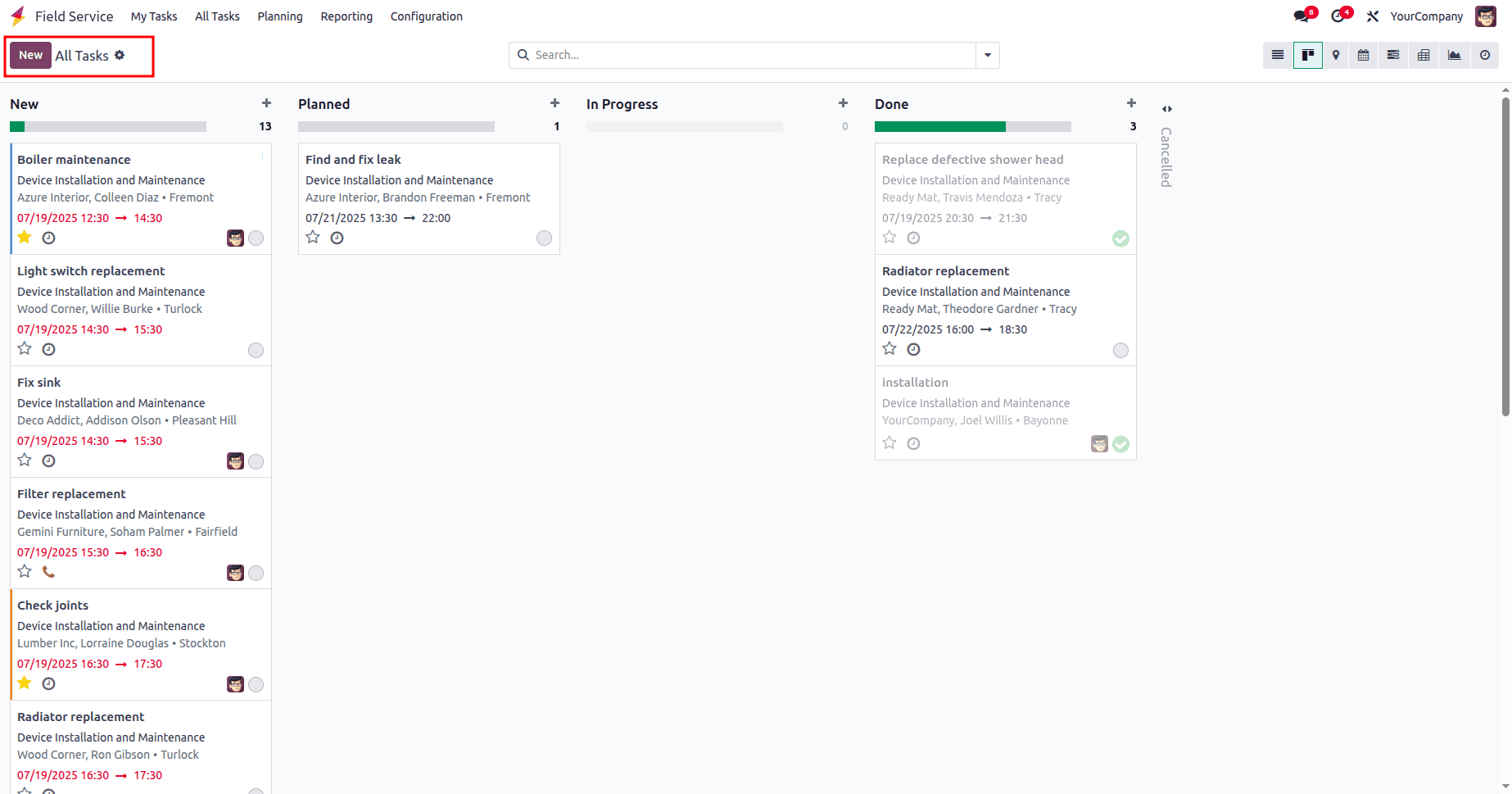This screenshot has height=794, width=1512.
Task: Click the New column title
Action: click(25, 104)
